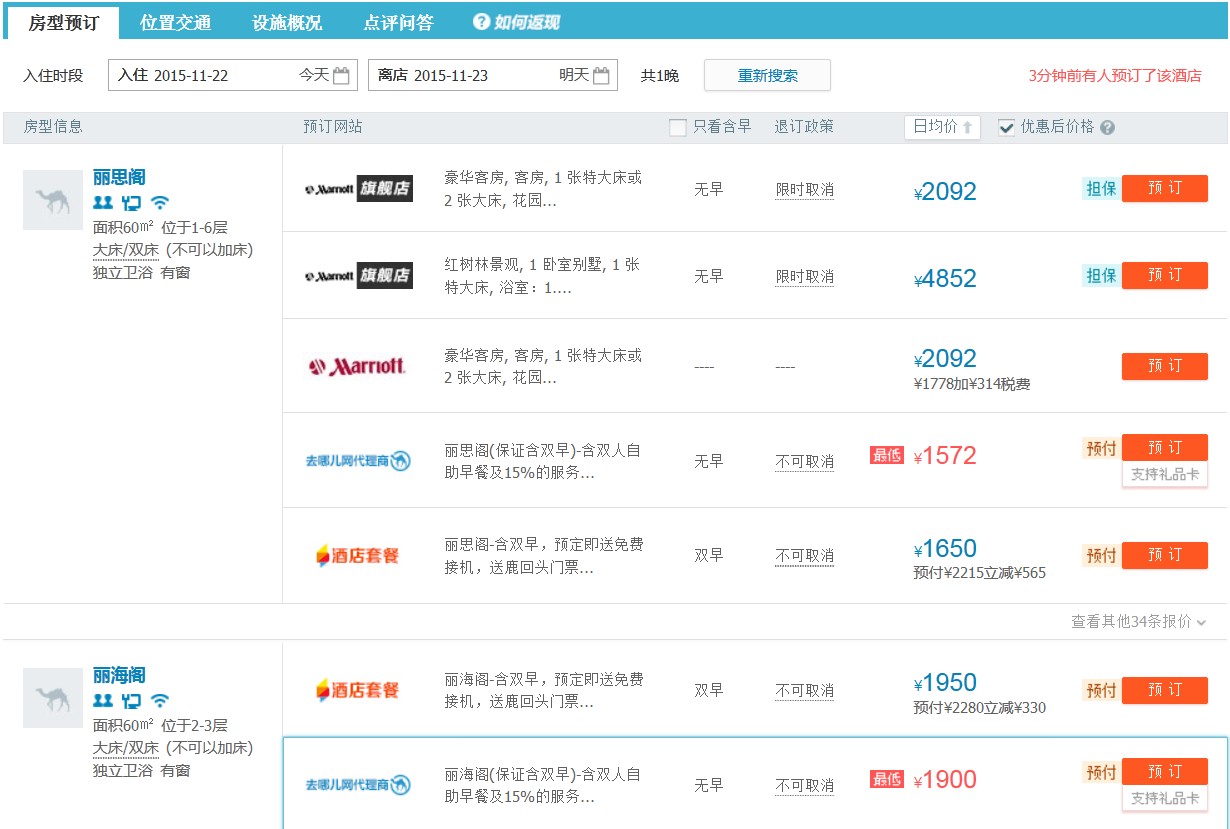
Task: Sort by 日均价 price column
Action: 942,127
